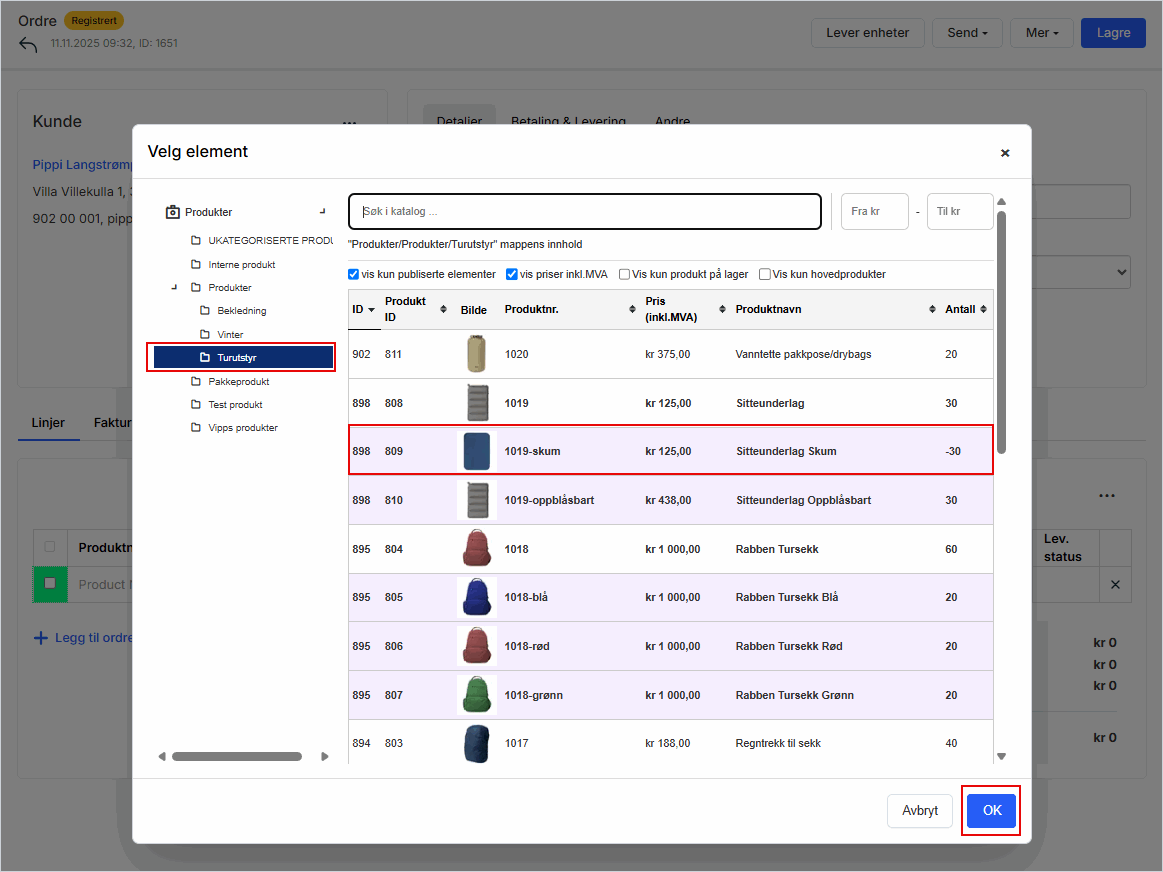This screenshot has height=872, width=1163.
Task: Sort by the Produktnr. column arrows
Action: coord(632,310)
